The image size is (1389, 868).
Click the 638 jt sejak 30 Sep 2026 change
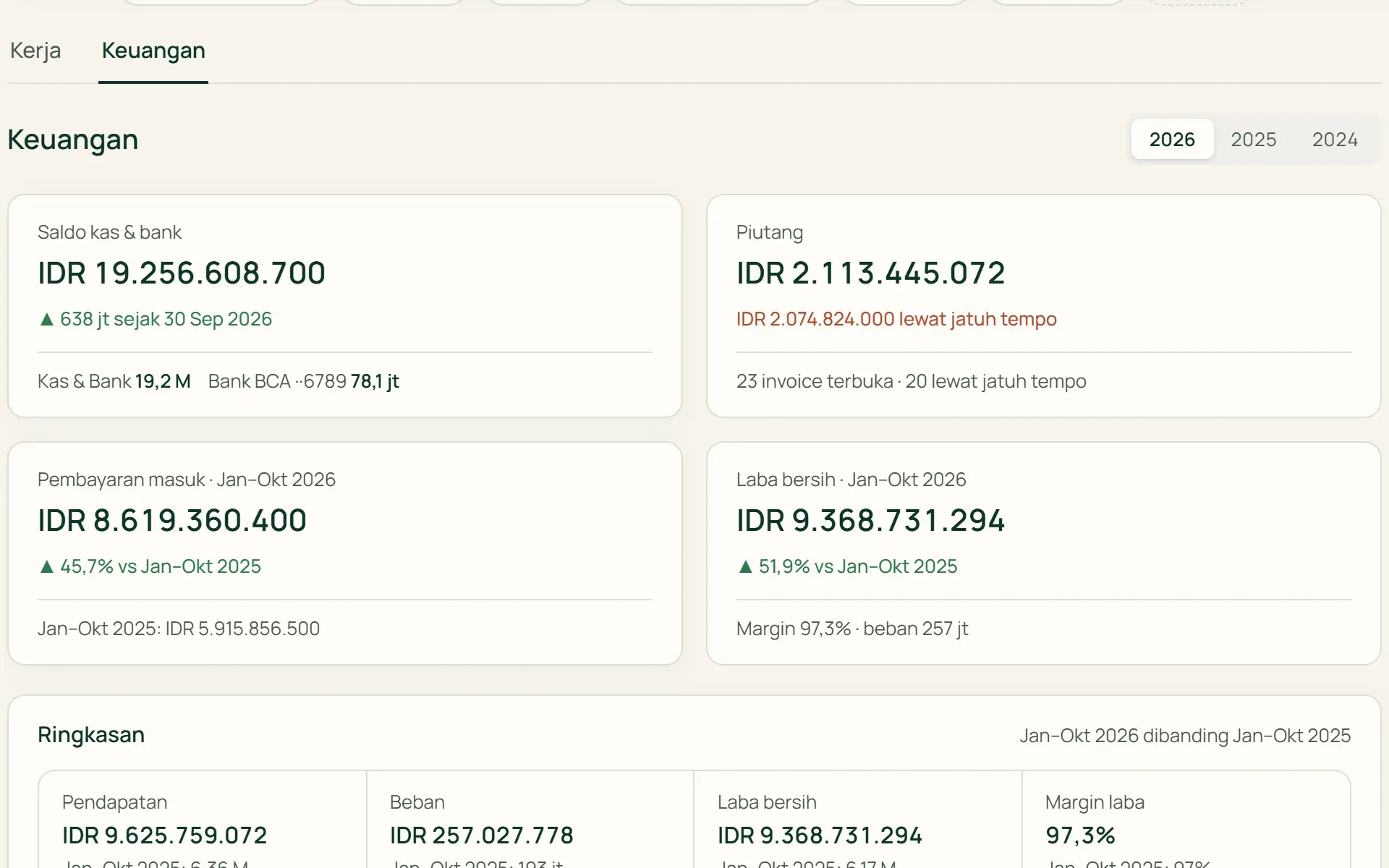click(x=156, y=319)
